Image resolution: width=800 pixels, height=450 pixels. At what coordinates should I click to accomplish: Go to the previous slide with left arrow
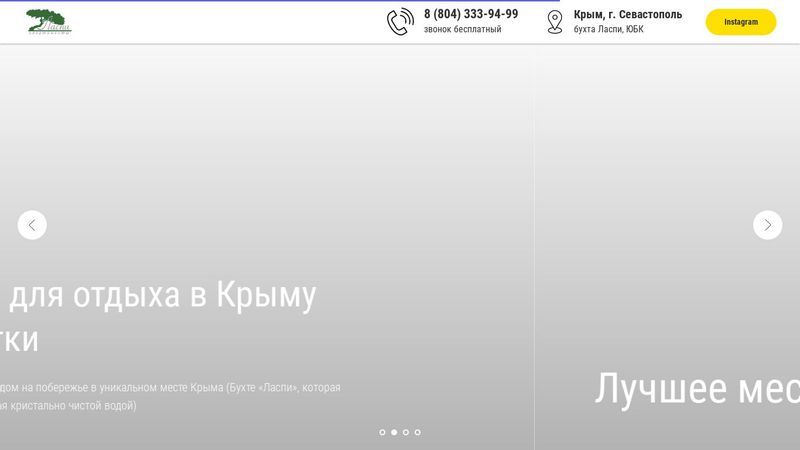[x=32, y=225]
